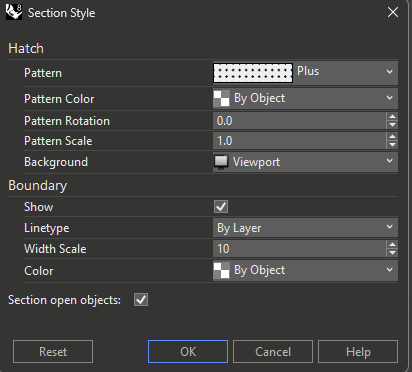Open Help for Section Style

click(358, 352)
